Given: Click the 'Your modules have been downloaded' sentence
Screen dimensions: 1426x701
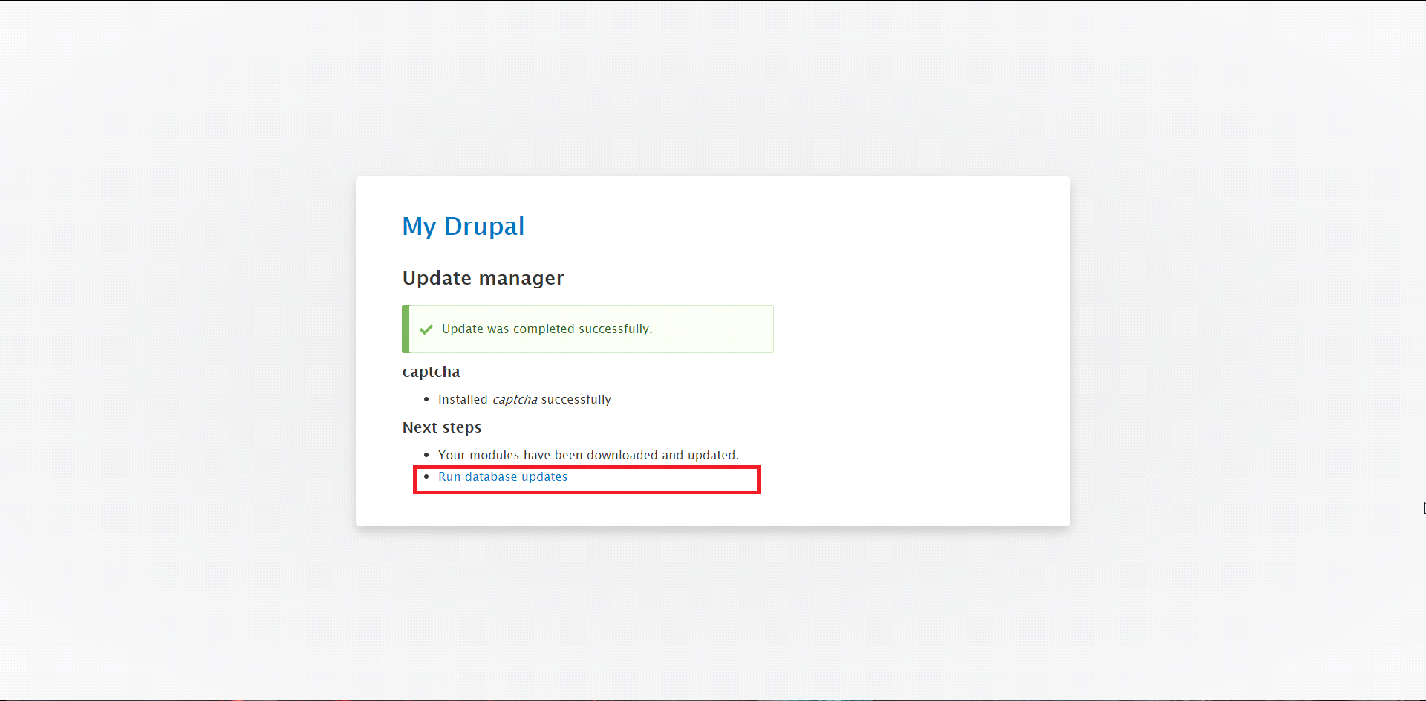Looking at the screenshot, I should coord(588,455).
